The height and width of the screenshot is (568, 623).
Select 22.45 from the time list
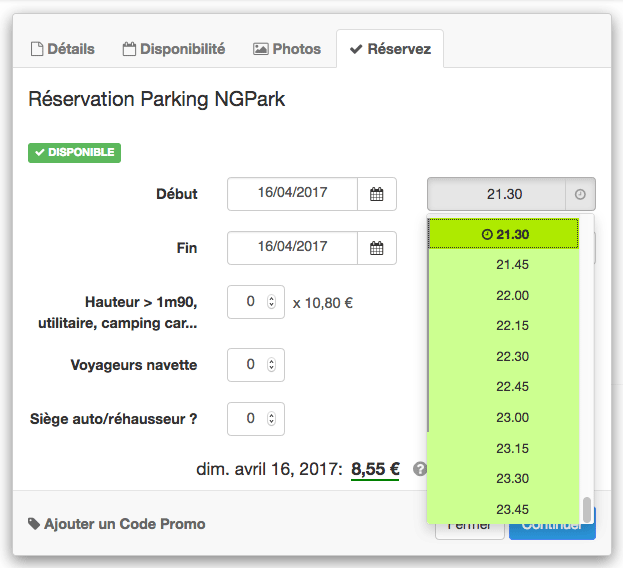pyautogui.click(x=503, y=386)
